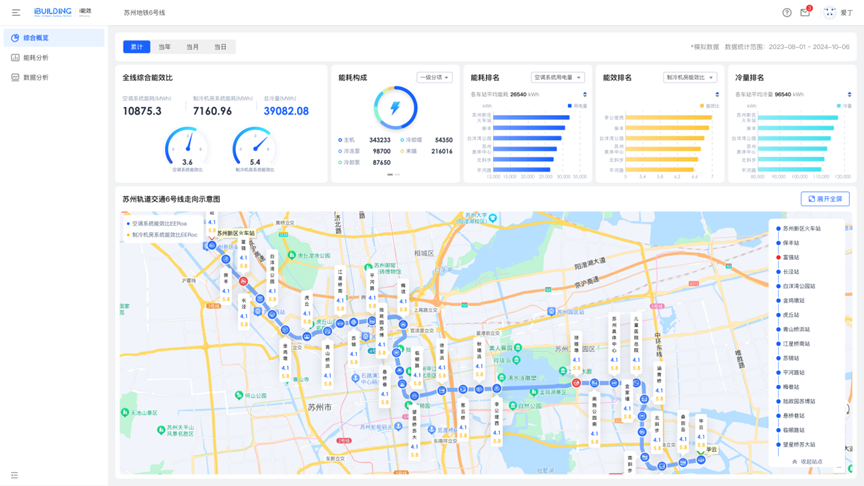The image size is (864, 486).
Task: Open the 一级分项 dropdown
Action: click(434, 77)
